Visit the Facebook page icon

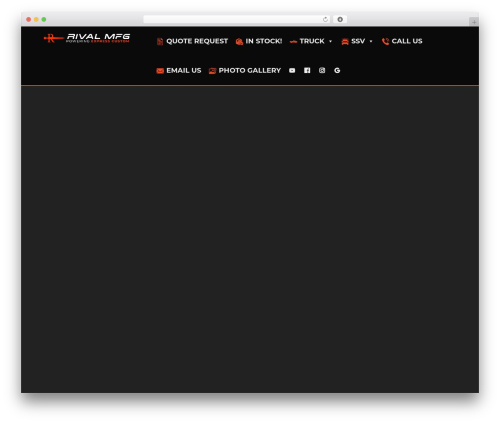pos(307,70)
